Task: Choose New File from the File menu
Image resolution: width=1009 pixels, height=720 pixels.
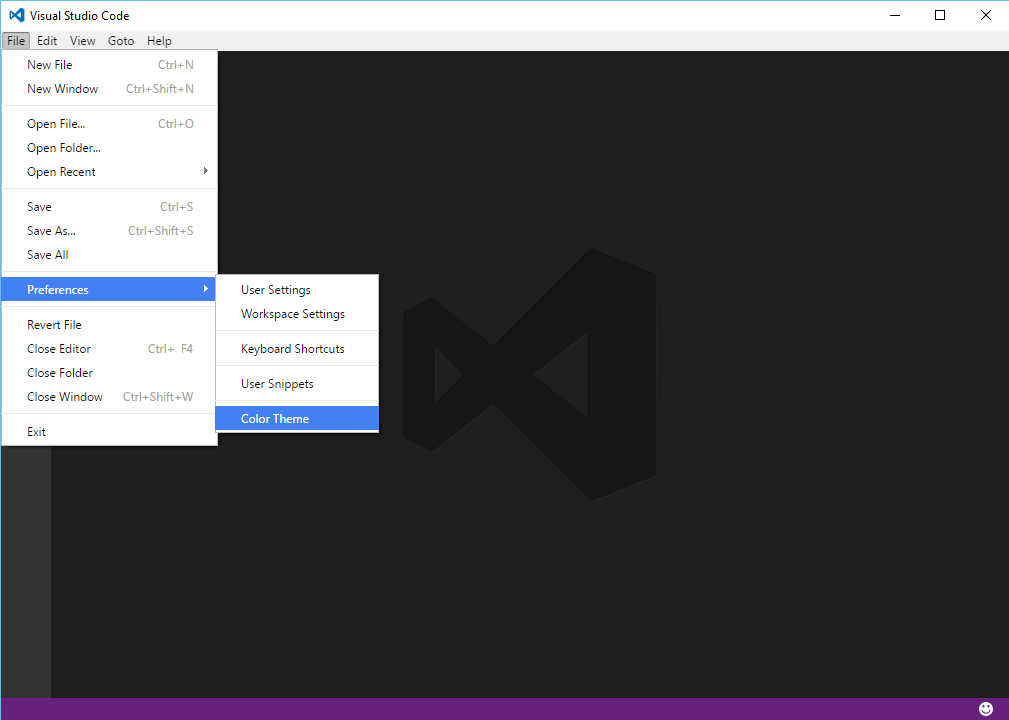Action: pos(109,64)
